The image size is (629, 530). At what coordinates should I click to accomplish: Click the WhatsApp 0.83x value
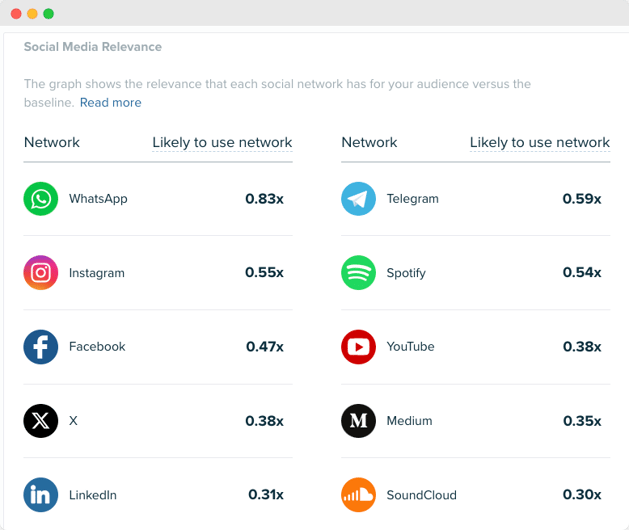[264, 199]
